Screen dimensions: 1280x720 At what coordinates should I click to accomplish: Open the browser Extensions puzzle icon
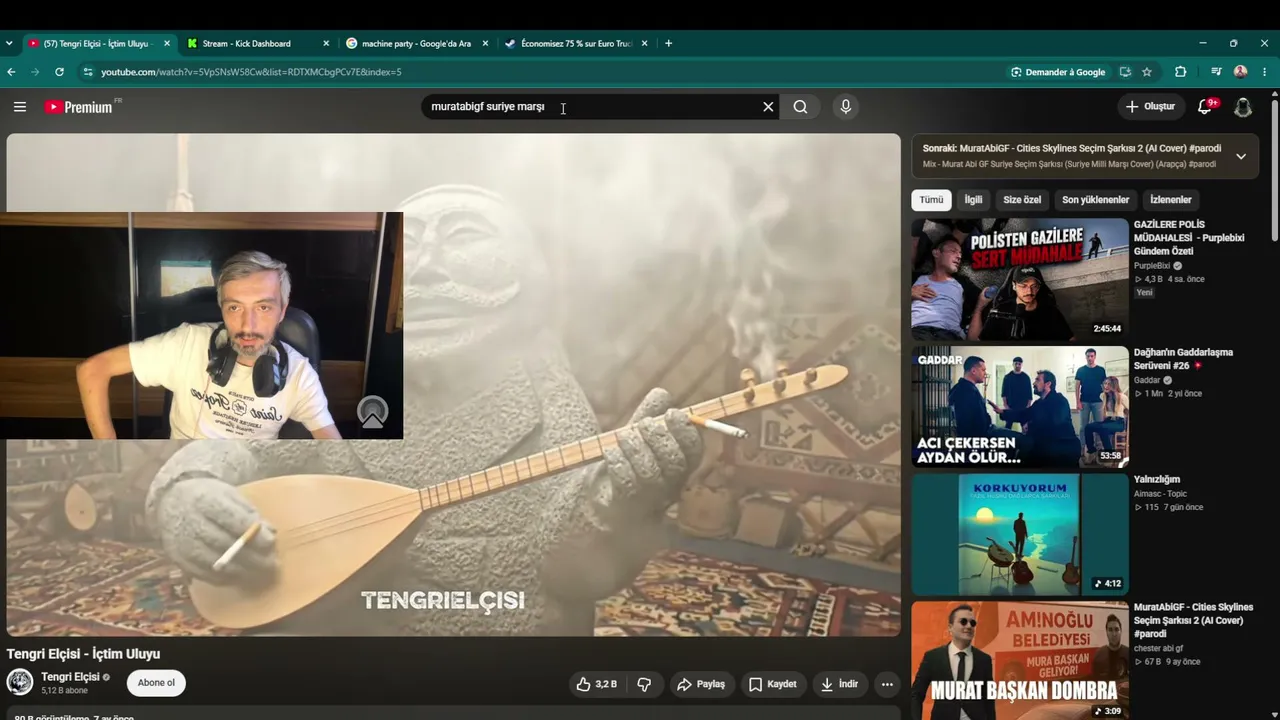(1181, 72)
